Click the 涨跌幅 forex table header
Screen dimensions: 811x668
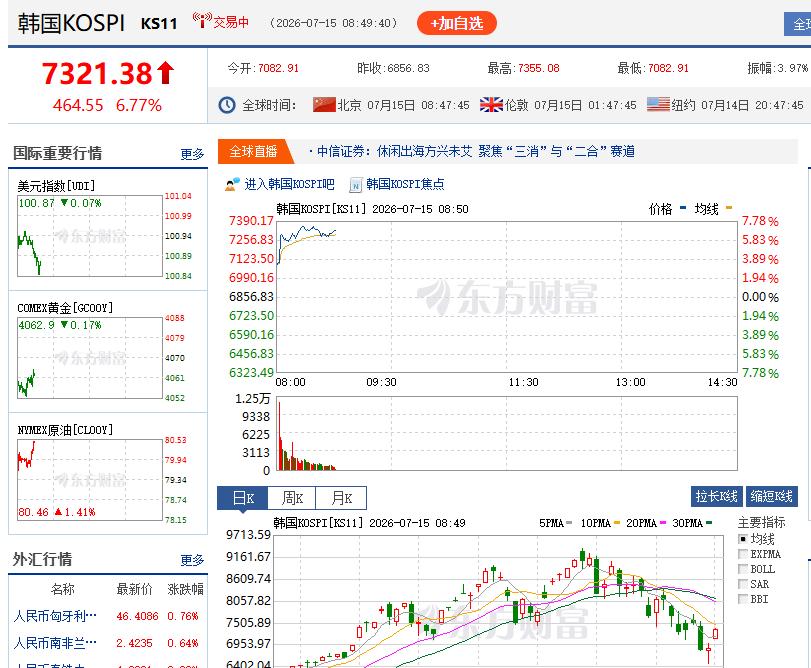click(x=185, y=589)
